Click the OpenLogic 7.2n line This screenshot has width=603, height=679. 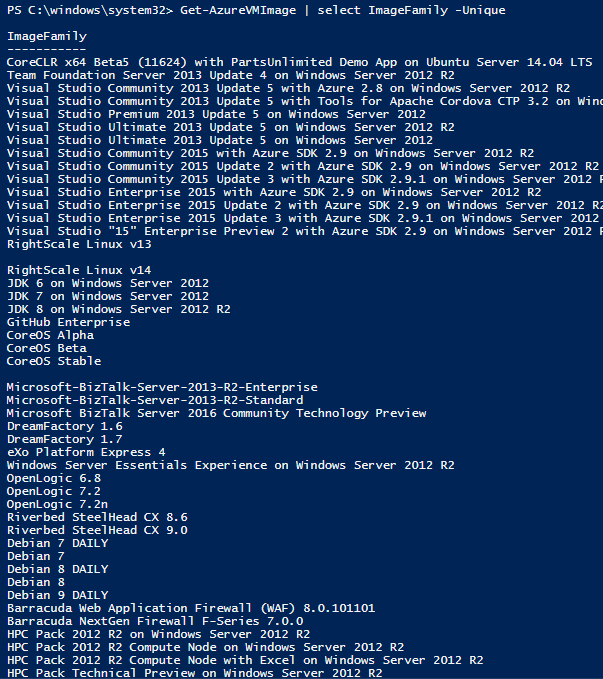pos(57,504)
